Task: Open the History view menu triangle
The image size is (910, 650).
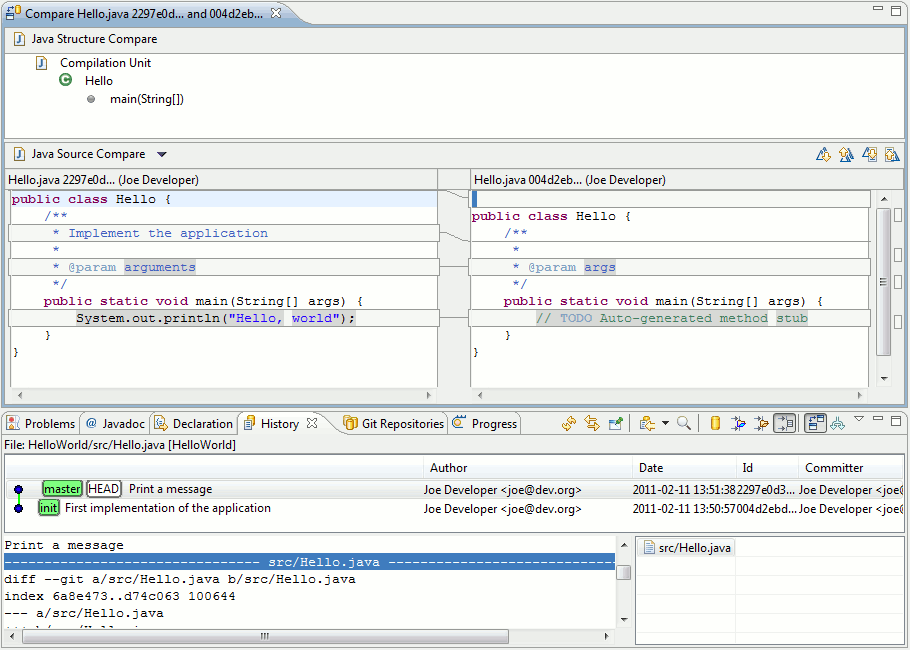Action: click(858, 420)
